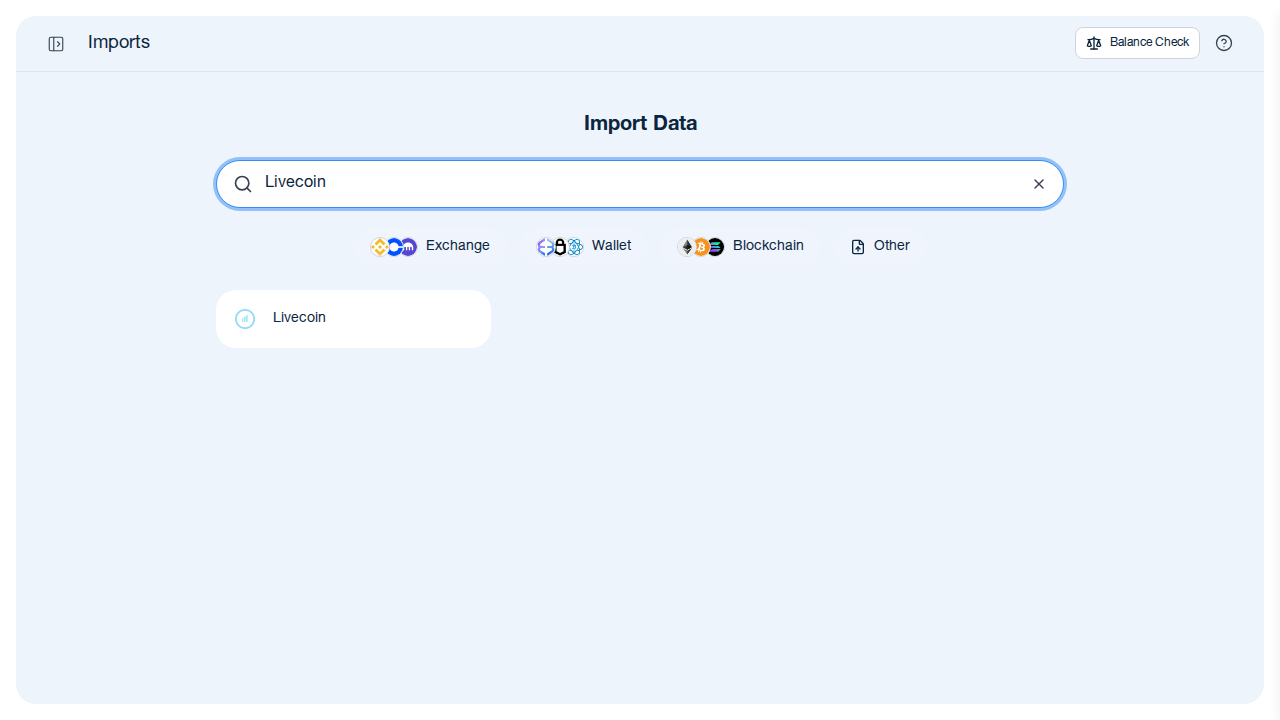Select the Livecoin result card

click(353, 319)
